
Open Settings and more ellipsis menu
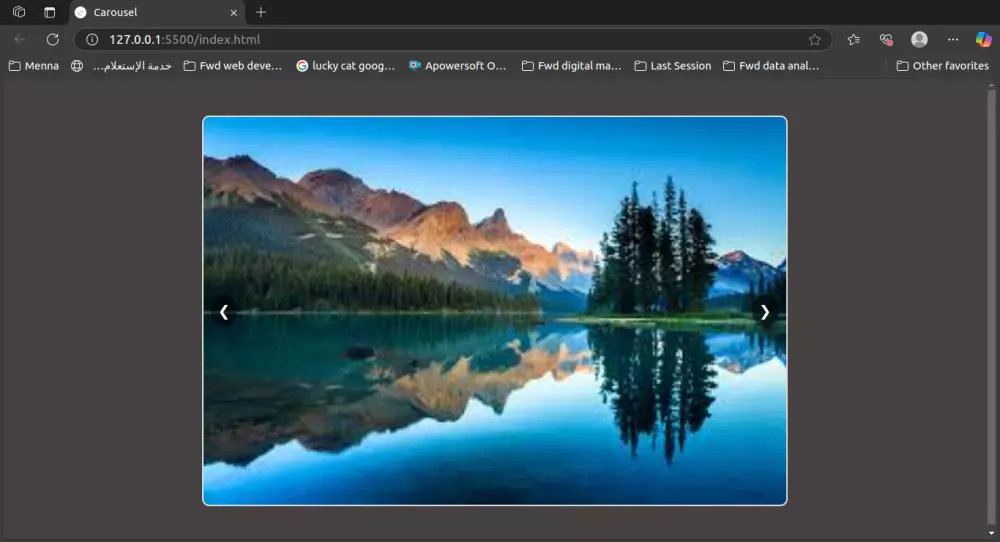(x=953, y=40)
